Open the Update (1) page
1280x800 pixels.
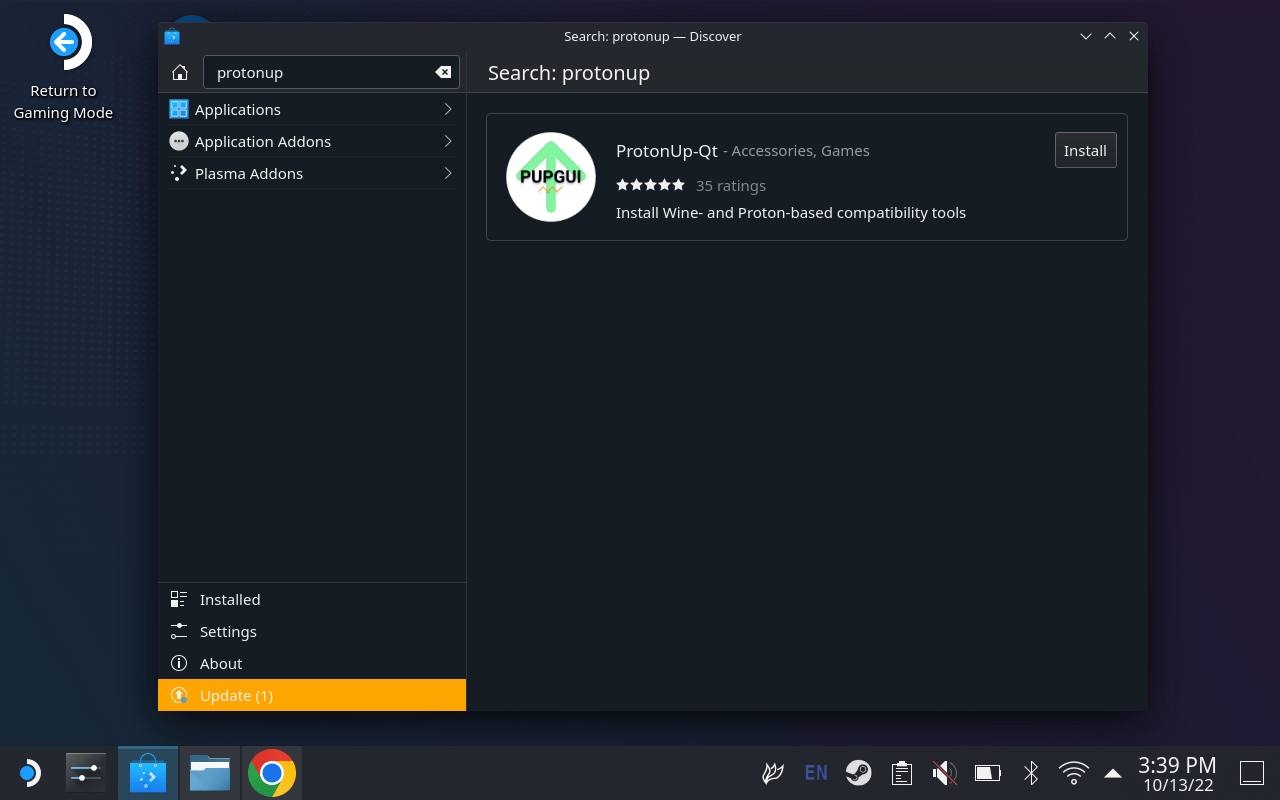(312, 695)
